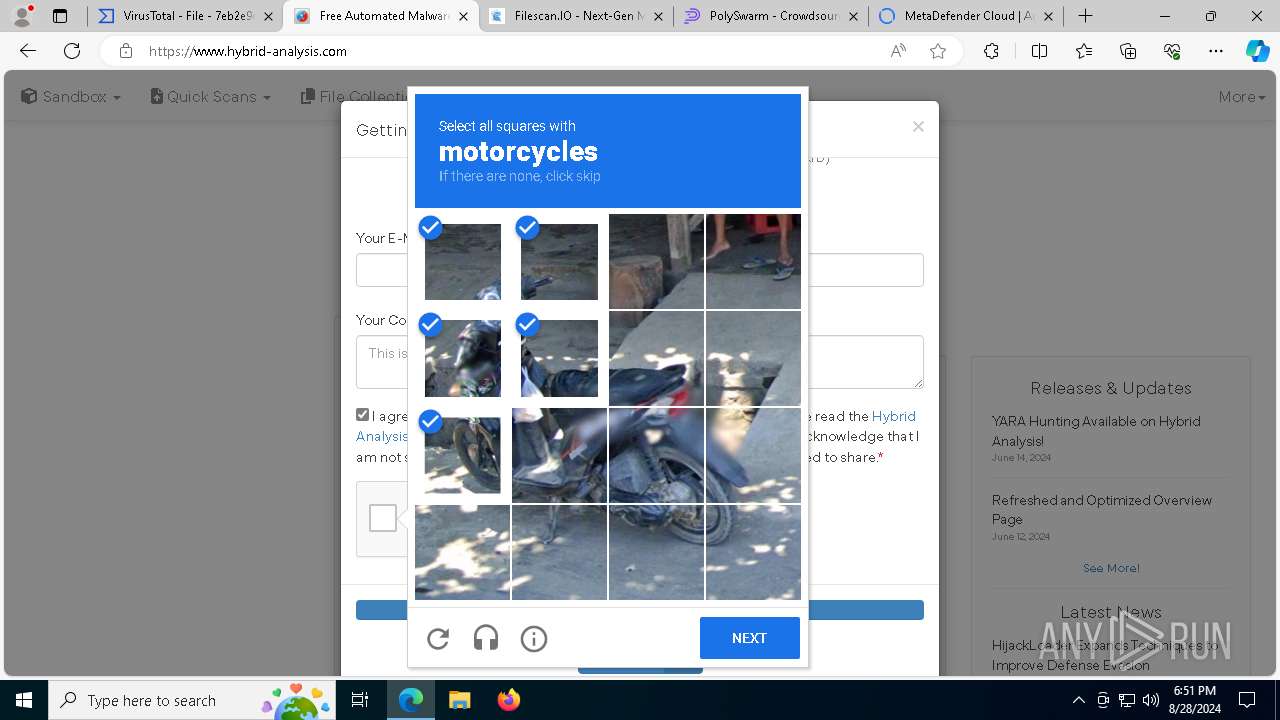
Task: Click the NEXT captcha button
Action: point(749,638)
